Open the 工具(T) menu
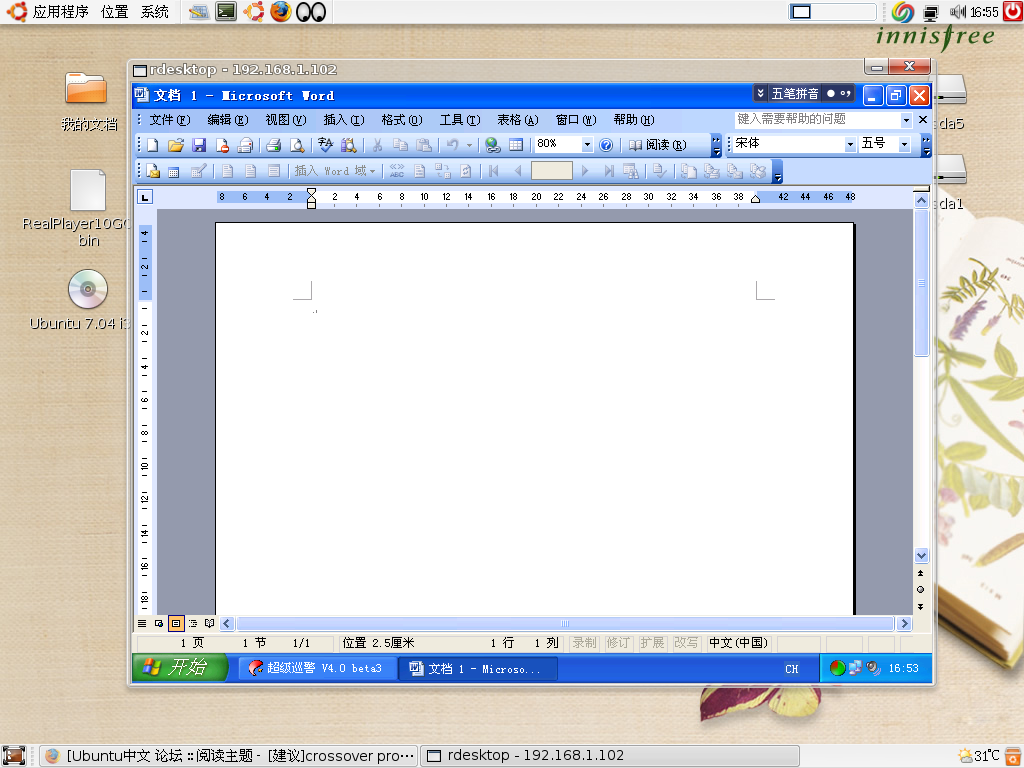The image size is (1024, 768). [460, 120]
